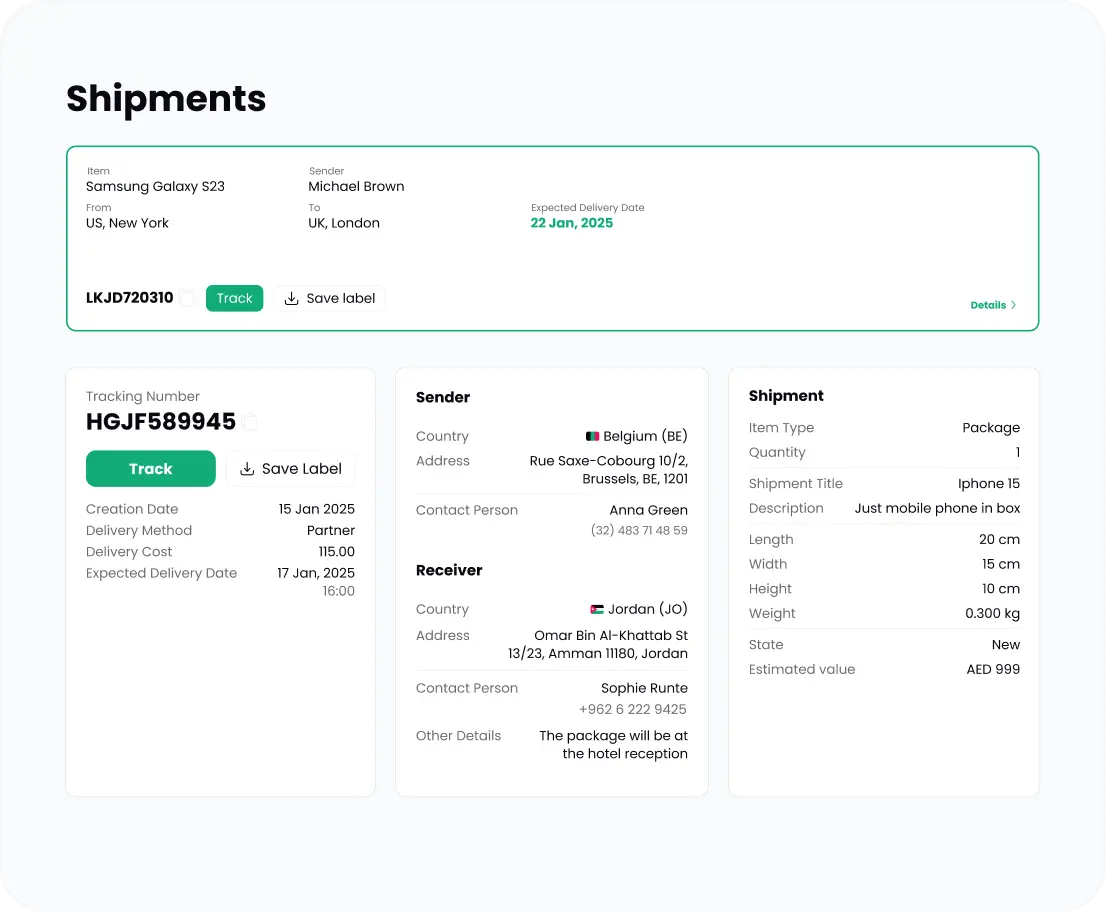Viewport: 1106px width, 912px height.
Task: Copy the LKJD720310 tracking code
Action: (x=186, y=298)
